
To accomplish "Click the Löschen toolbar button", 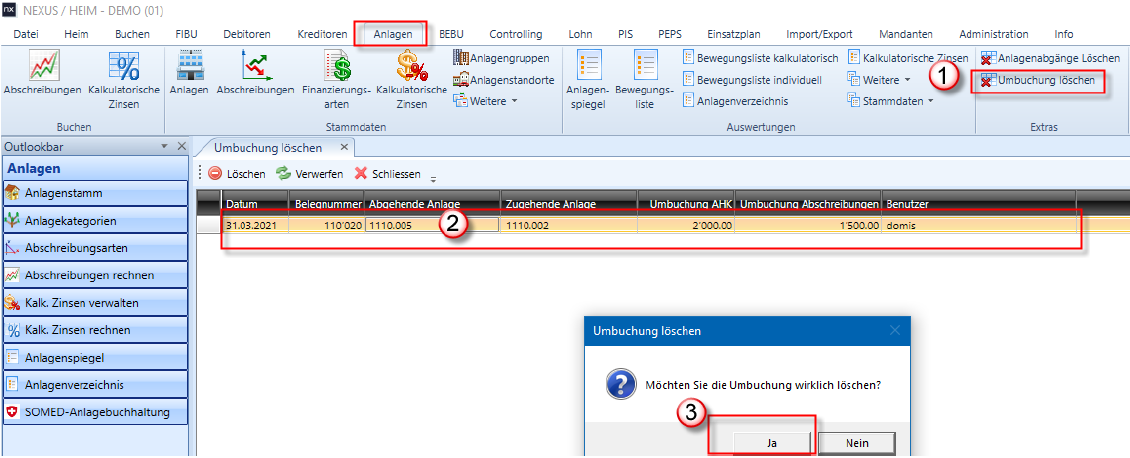I will [236, 174].
